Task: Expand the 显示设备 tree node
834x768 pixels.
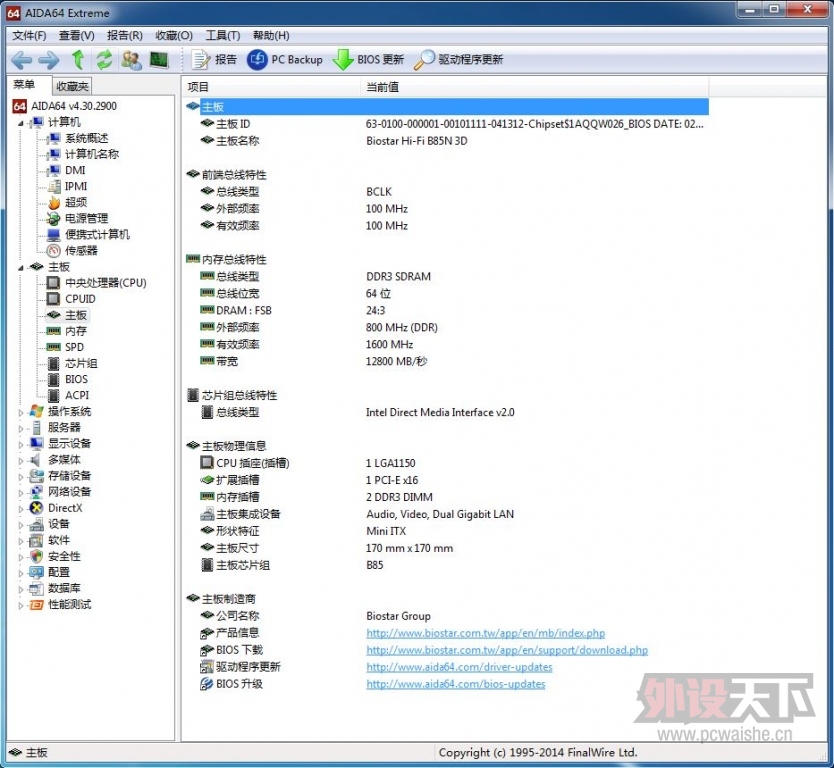Action: (x=21, y=444)
